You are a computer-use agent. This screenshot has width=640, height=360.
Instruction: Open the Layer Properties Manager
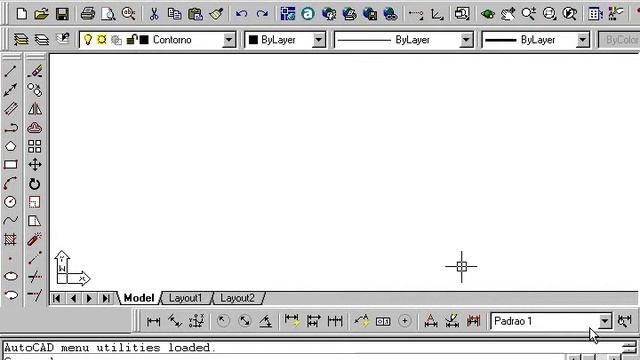click(x=21, y=40)
